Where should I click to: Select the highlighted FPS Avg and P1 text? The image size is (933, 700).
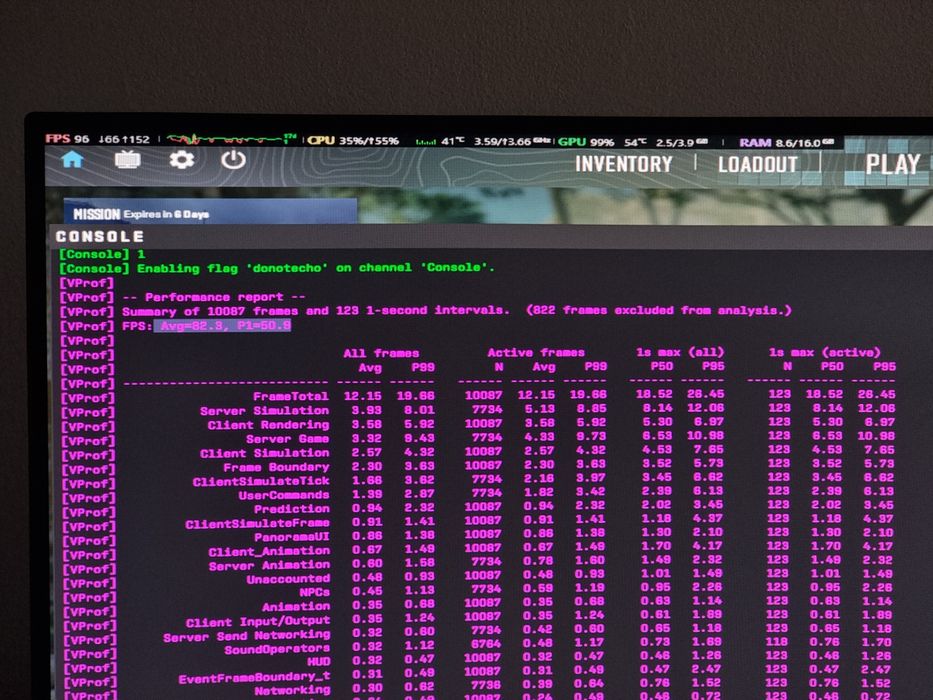click(223, 326)
